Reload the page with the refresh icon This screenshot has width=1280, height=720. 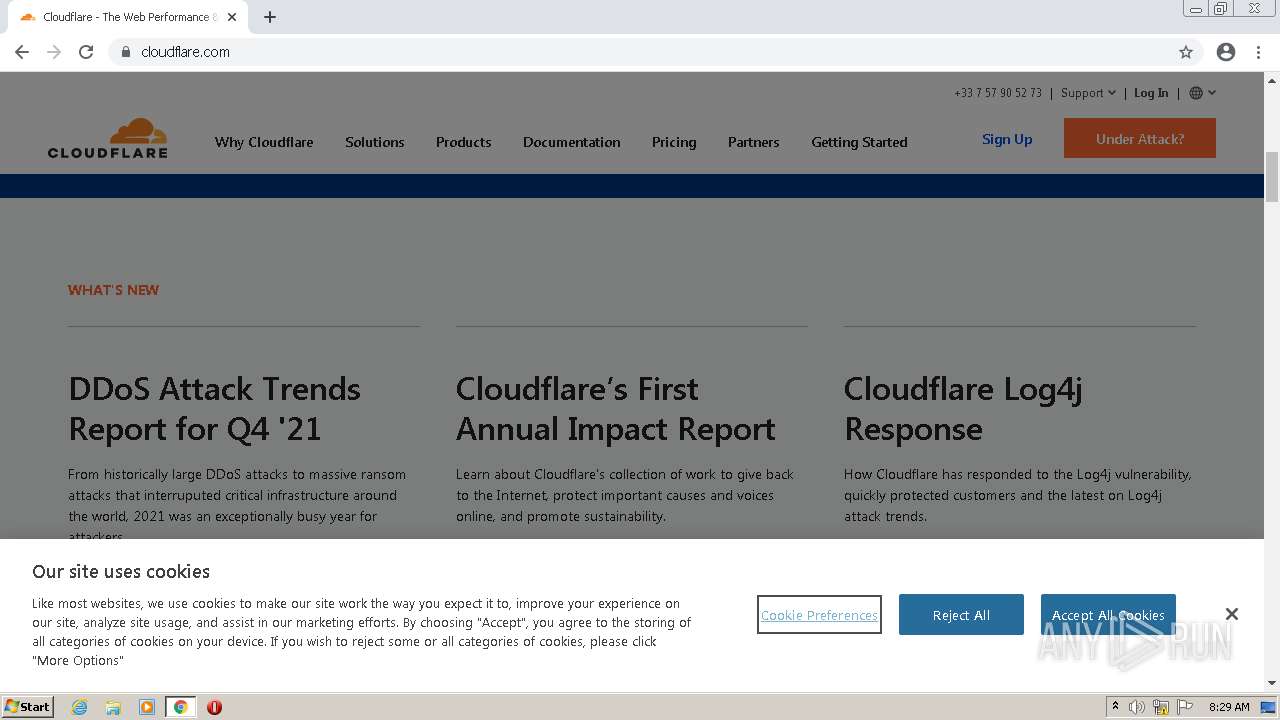coord(86,52)
